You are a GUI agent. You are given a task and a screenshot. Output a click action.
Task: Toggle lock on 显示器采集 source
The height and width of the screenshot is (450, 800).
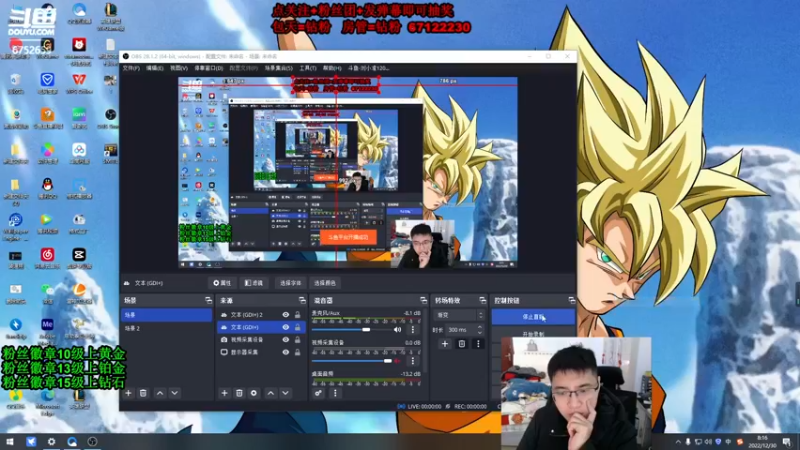[297, 352]
